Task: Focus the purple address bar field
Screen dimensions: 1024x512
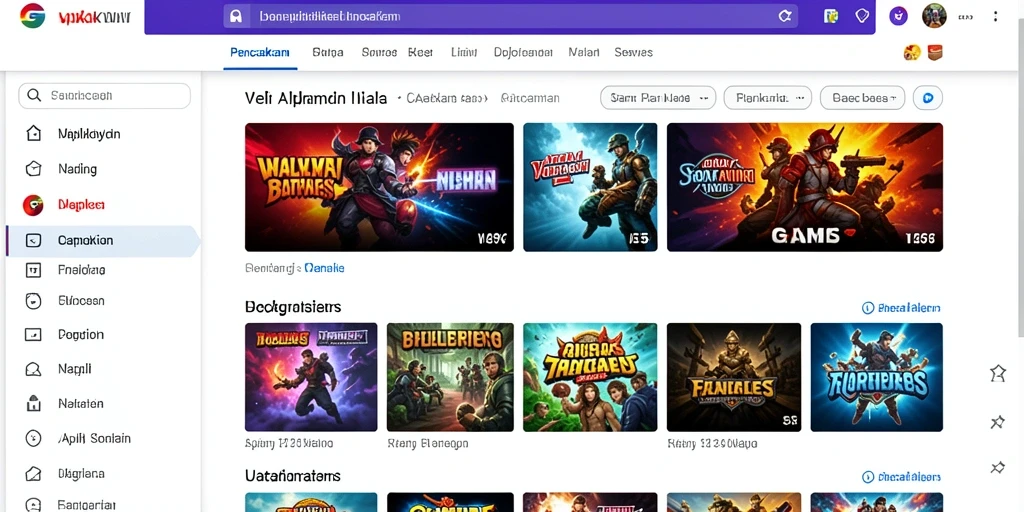Action: coord(510,17)
